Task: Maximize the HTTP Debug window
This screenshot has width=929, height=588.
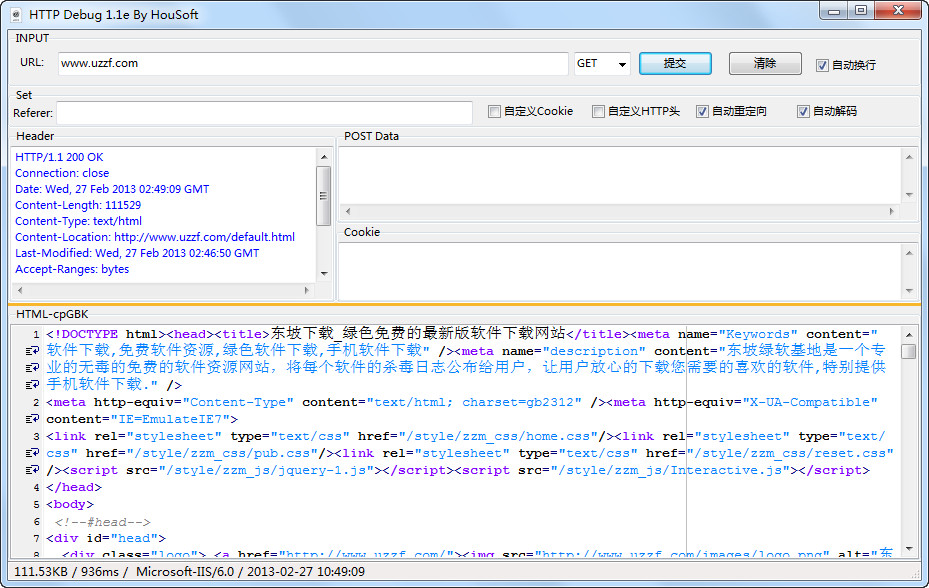Action: coord(861,11)
